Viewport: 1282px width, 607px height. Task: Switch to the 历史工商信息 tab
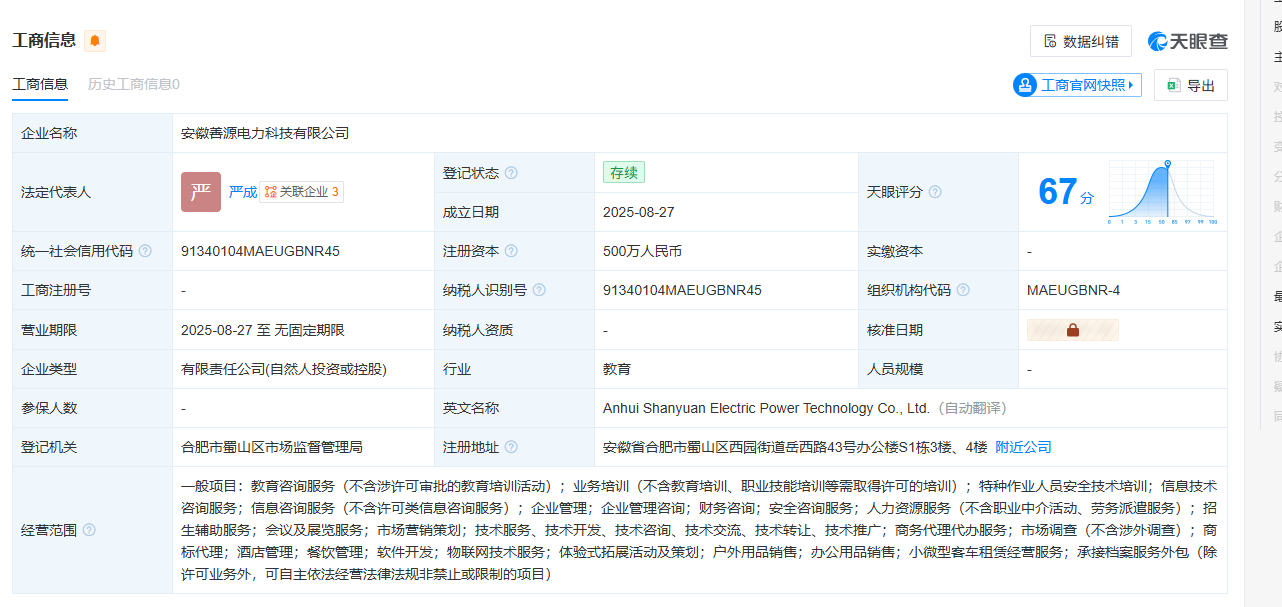[x=133, y=85]
